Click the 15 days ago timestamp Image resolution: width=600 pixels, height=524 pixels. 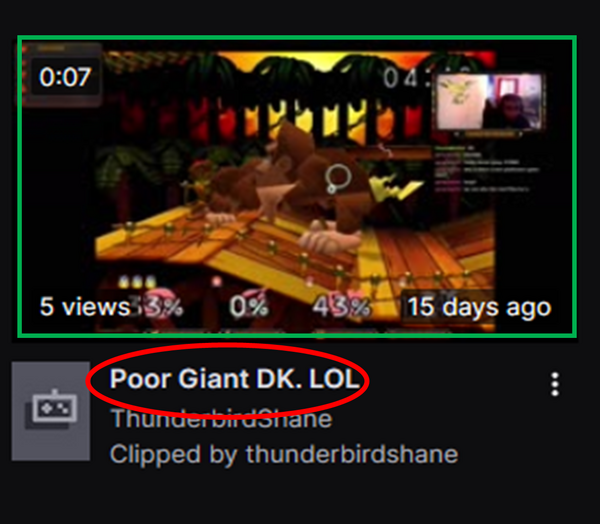click(479, 307)
